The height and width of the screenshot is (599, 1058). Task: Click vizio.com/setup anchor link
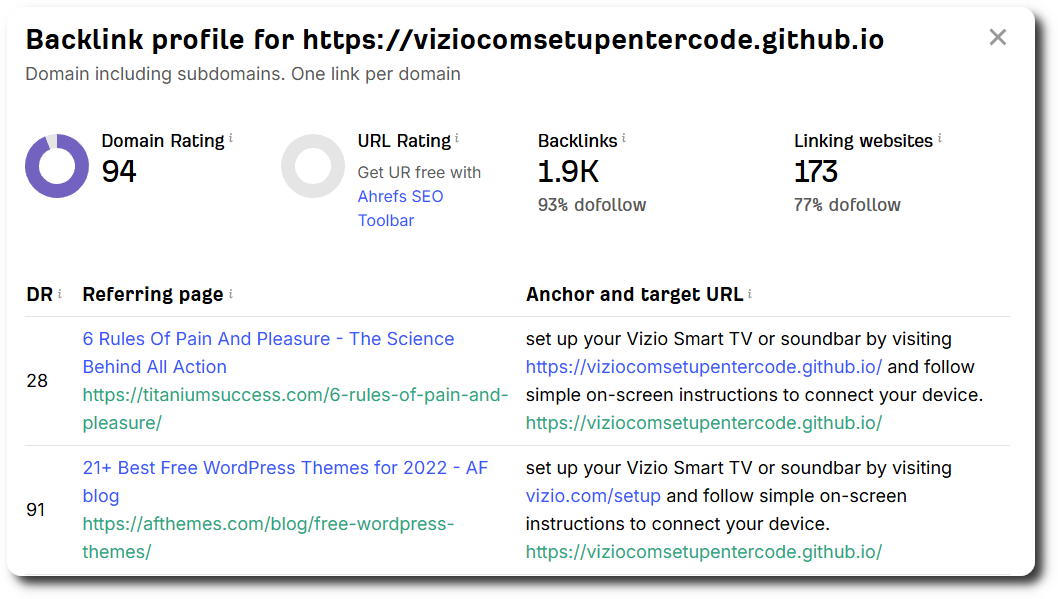click(593, 496)
